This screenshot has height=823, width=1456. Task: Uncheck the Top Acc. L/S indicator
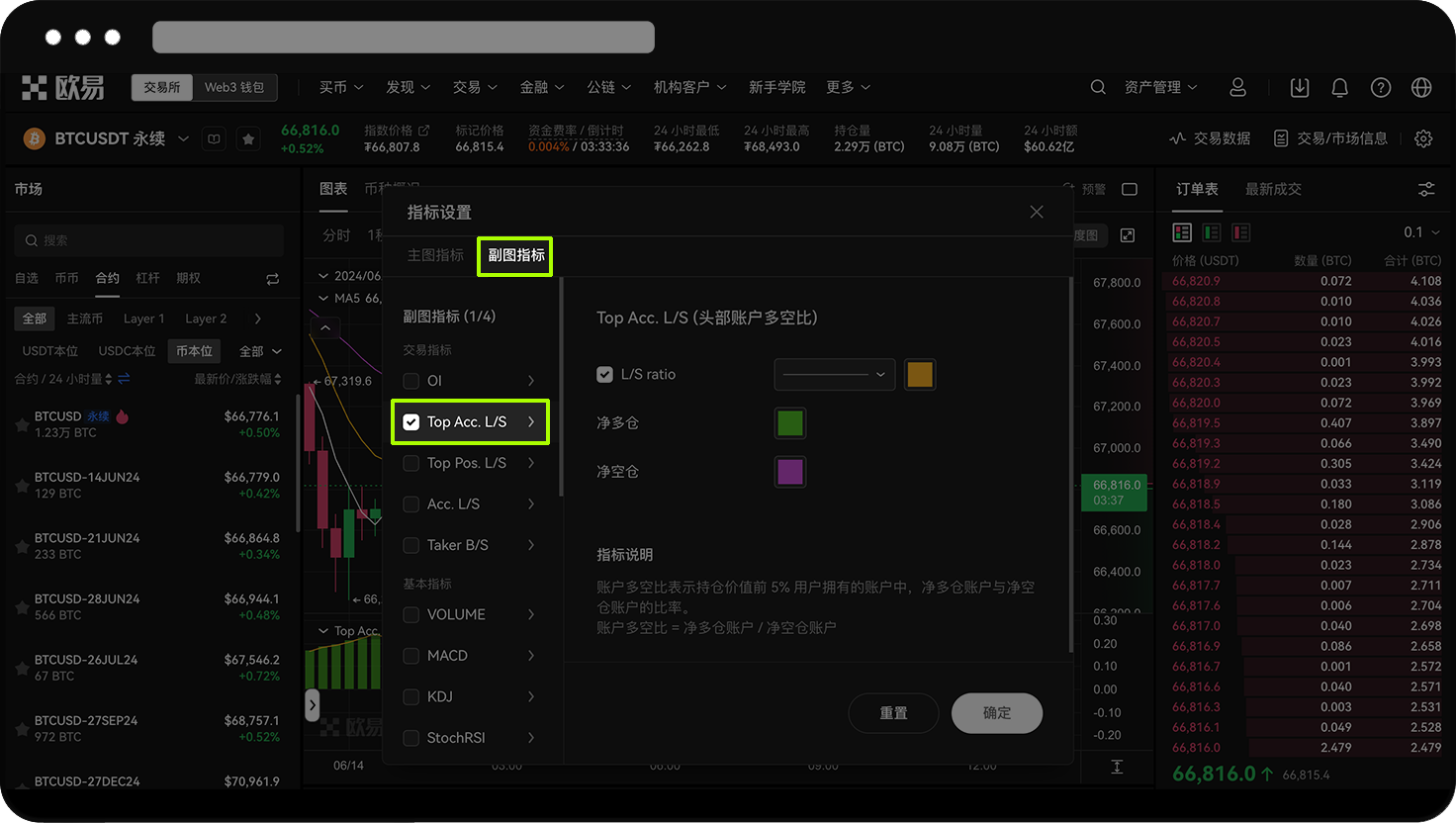click(411, 421)
